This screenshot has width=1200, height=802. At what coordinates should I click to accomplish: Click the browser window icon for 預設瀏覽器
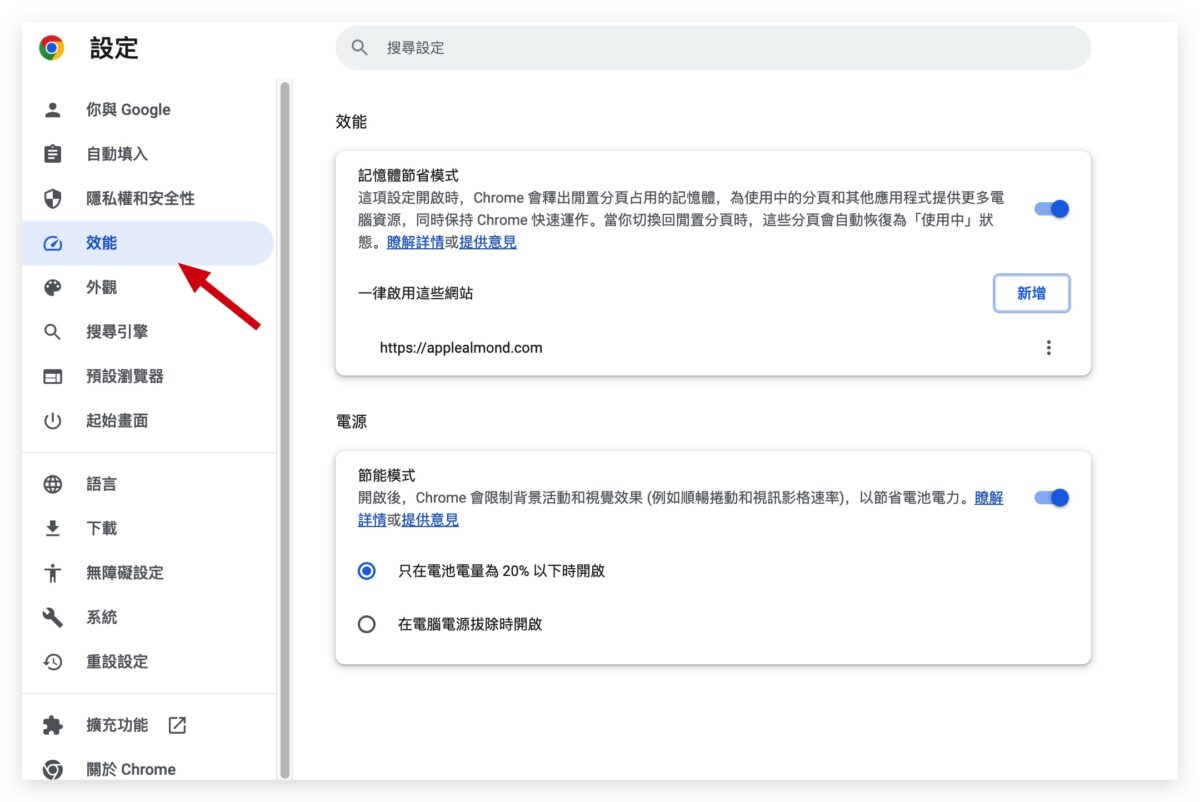pyautogui.click(x=53, y=377)
